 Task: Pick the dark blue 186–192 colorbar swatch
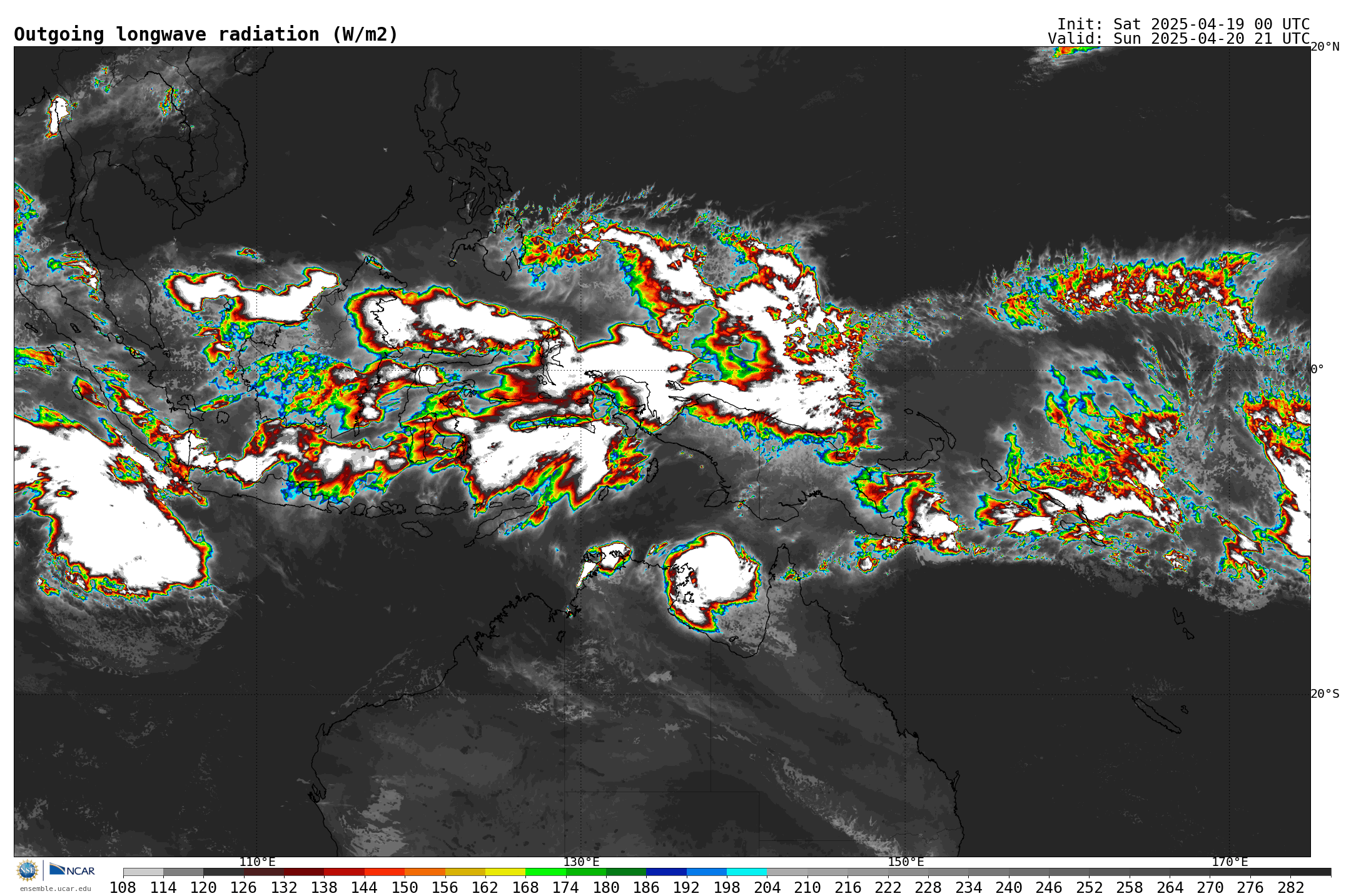[666, 872]
